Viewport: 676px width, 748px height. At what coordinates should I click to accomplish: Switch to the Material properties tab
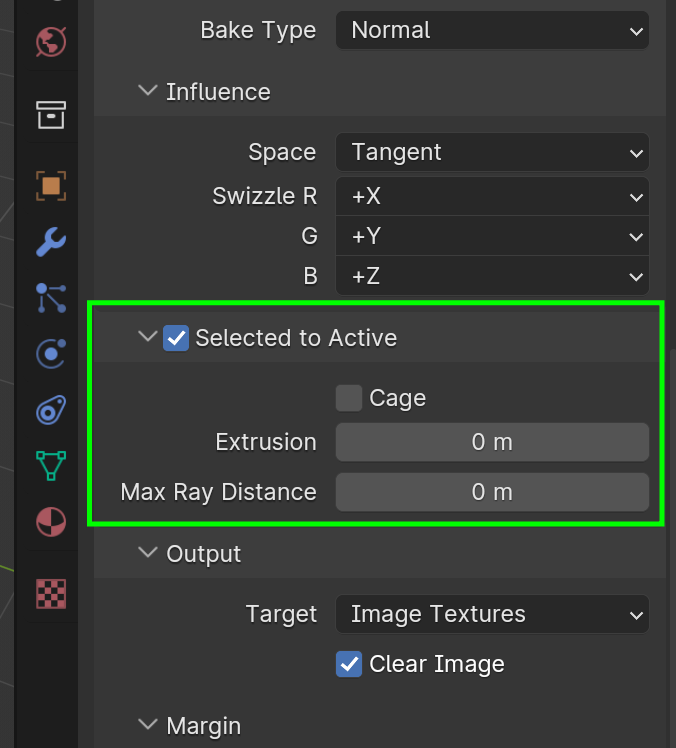click(51, 521)
